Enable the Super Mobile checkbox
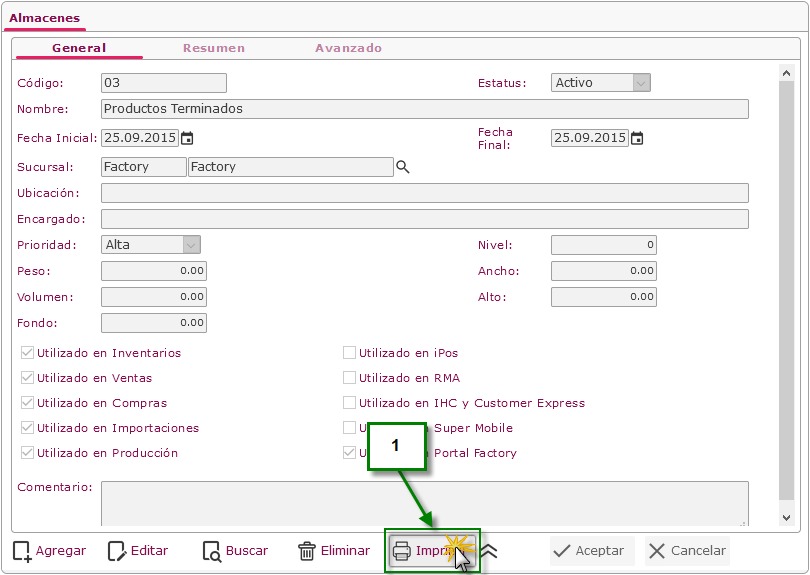Viewport: 810px width, 575px height. point(349,428)
